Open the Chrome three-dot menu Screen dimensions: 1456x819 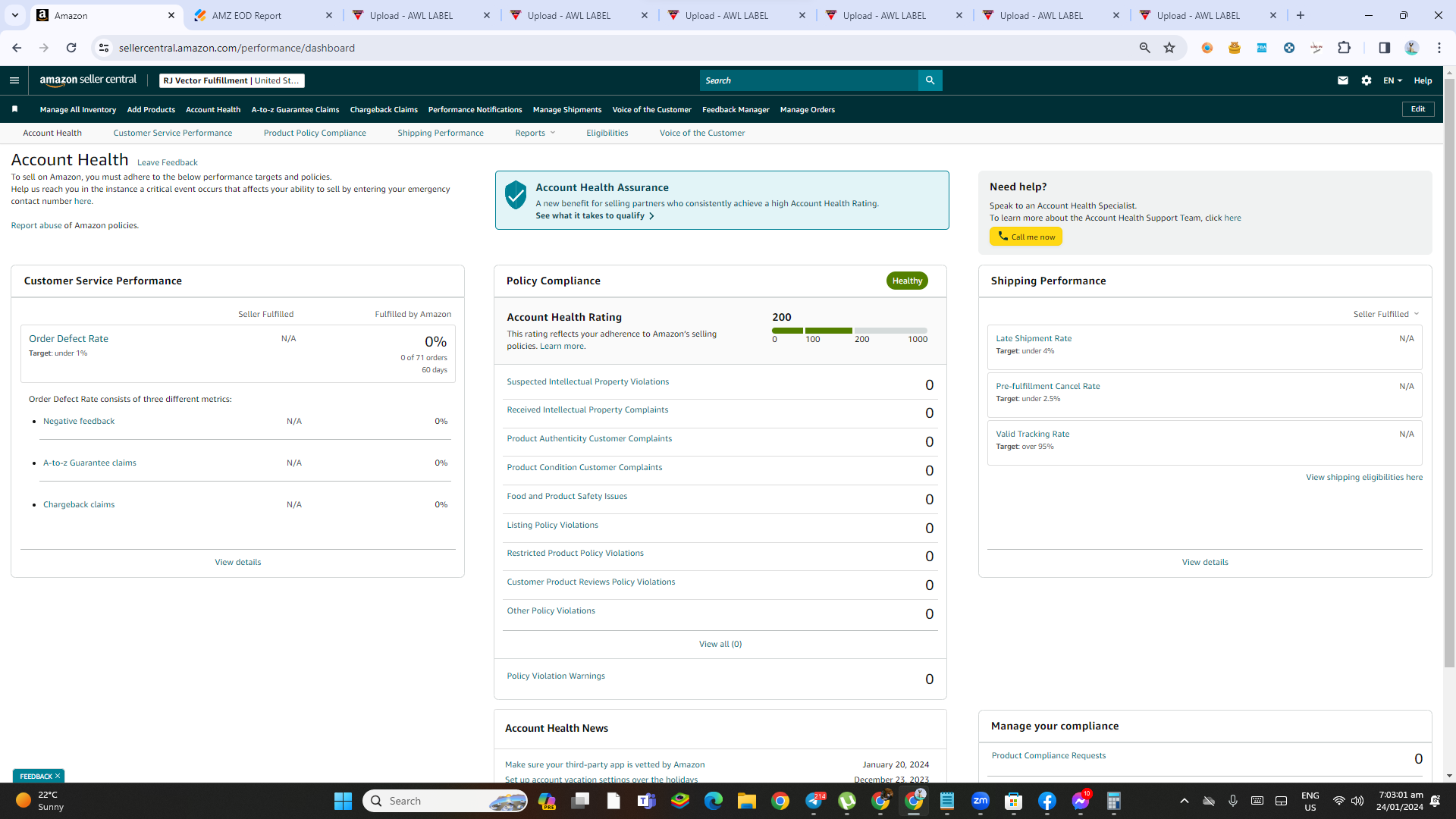(x=1439, y=48)
